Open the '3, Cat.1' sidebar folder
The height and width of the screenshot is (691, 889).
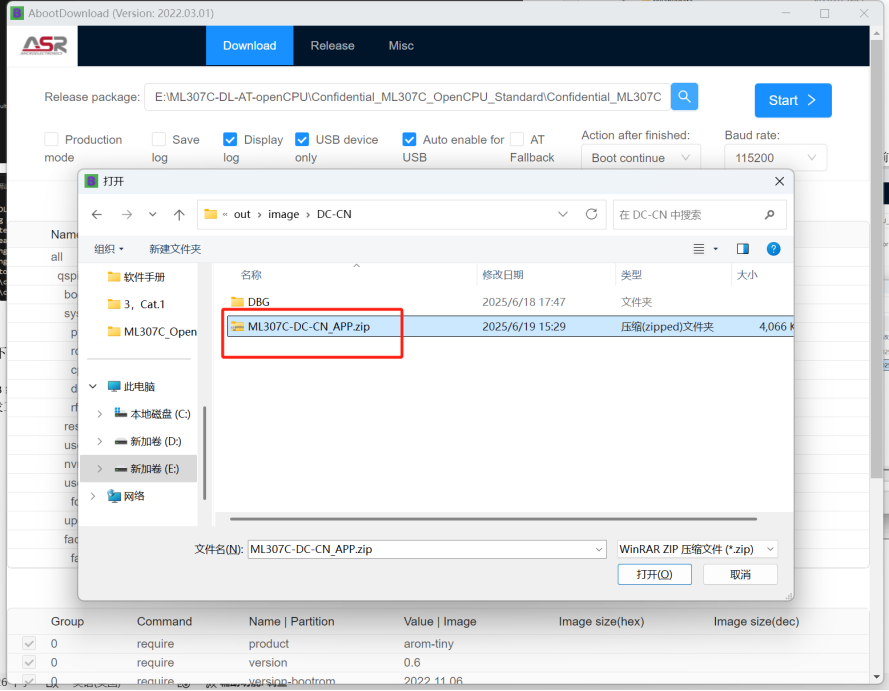(137, 304)
